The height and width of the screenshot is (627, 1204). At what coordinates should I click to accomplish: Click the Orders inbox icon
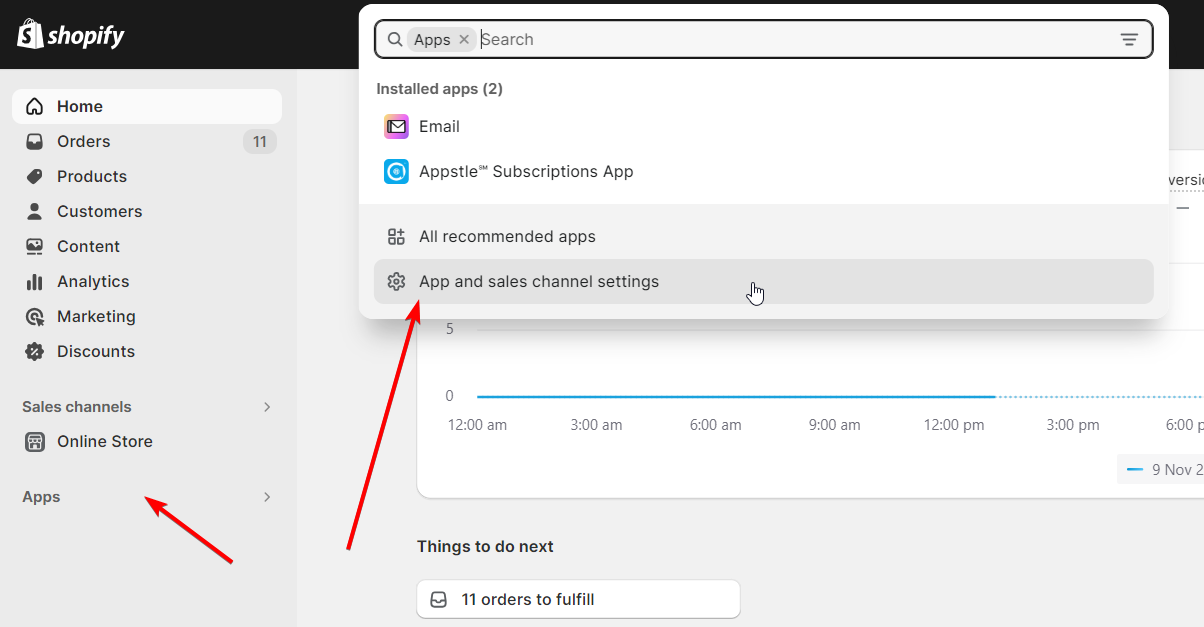point(35,141)
